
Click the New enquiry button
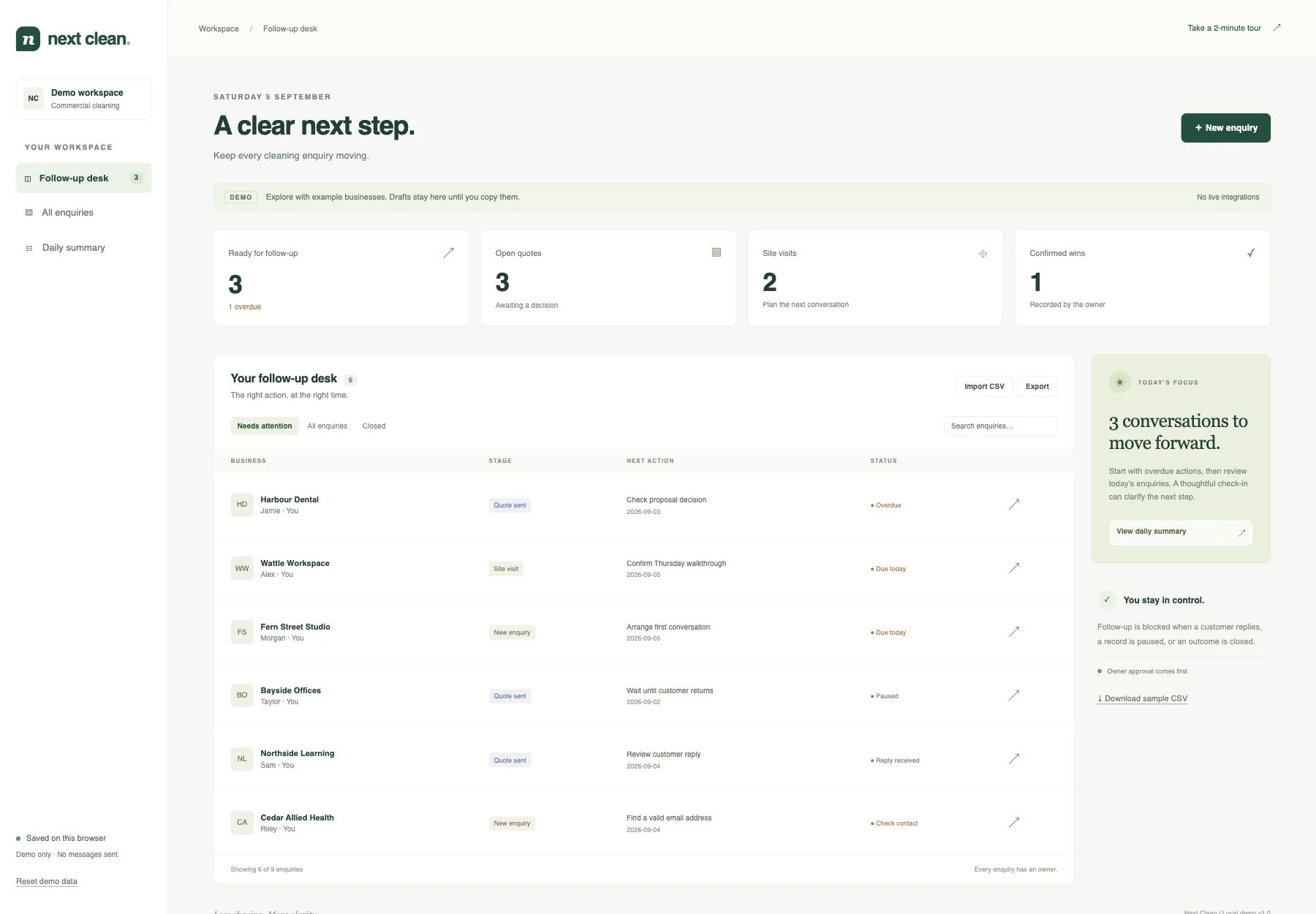(x=1225, y=128)
